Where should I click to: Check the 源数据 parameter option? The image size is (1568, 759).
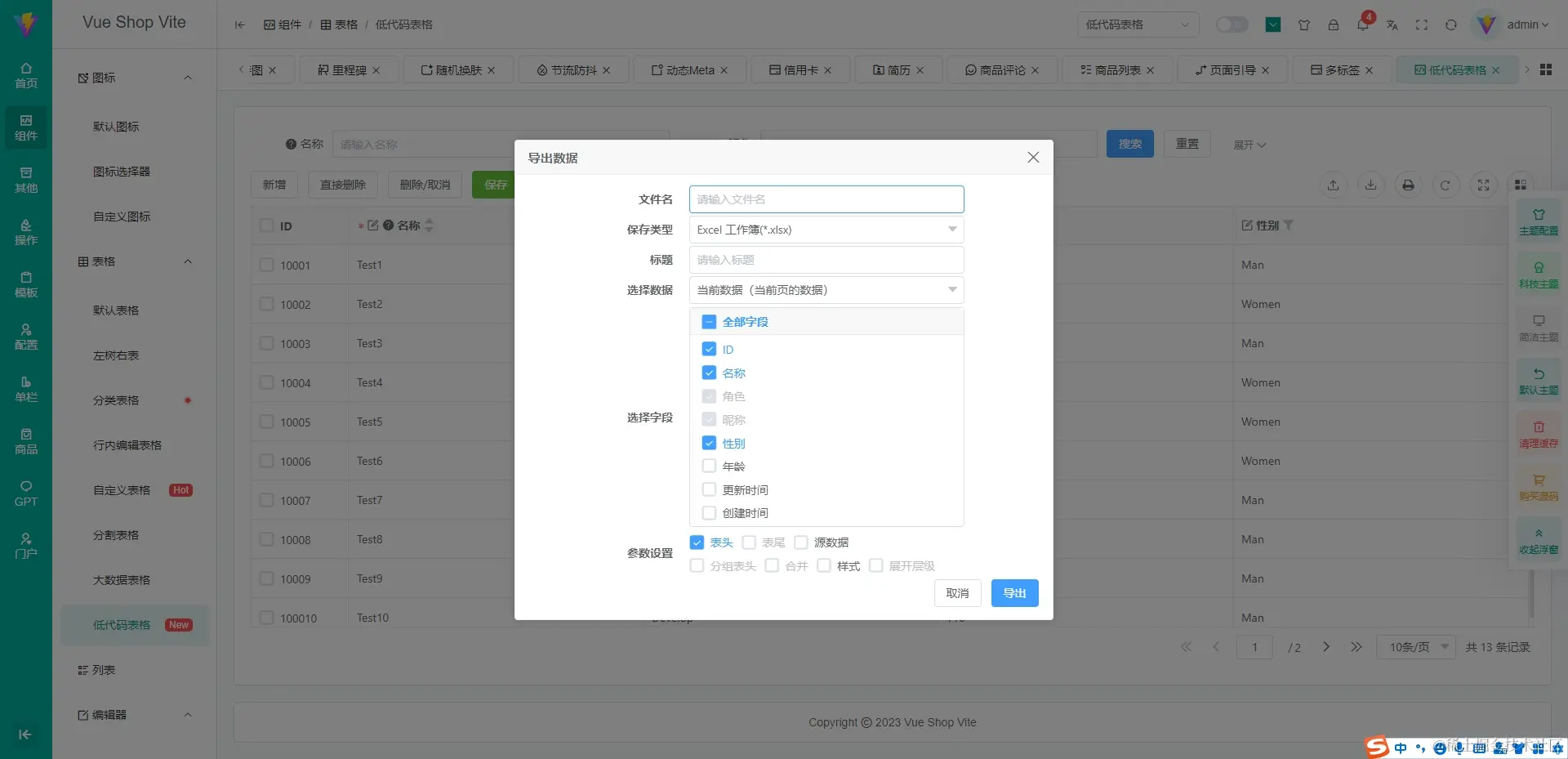(x=801, y=542)
